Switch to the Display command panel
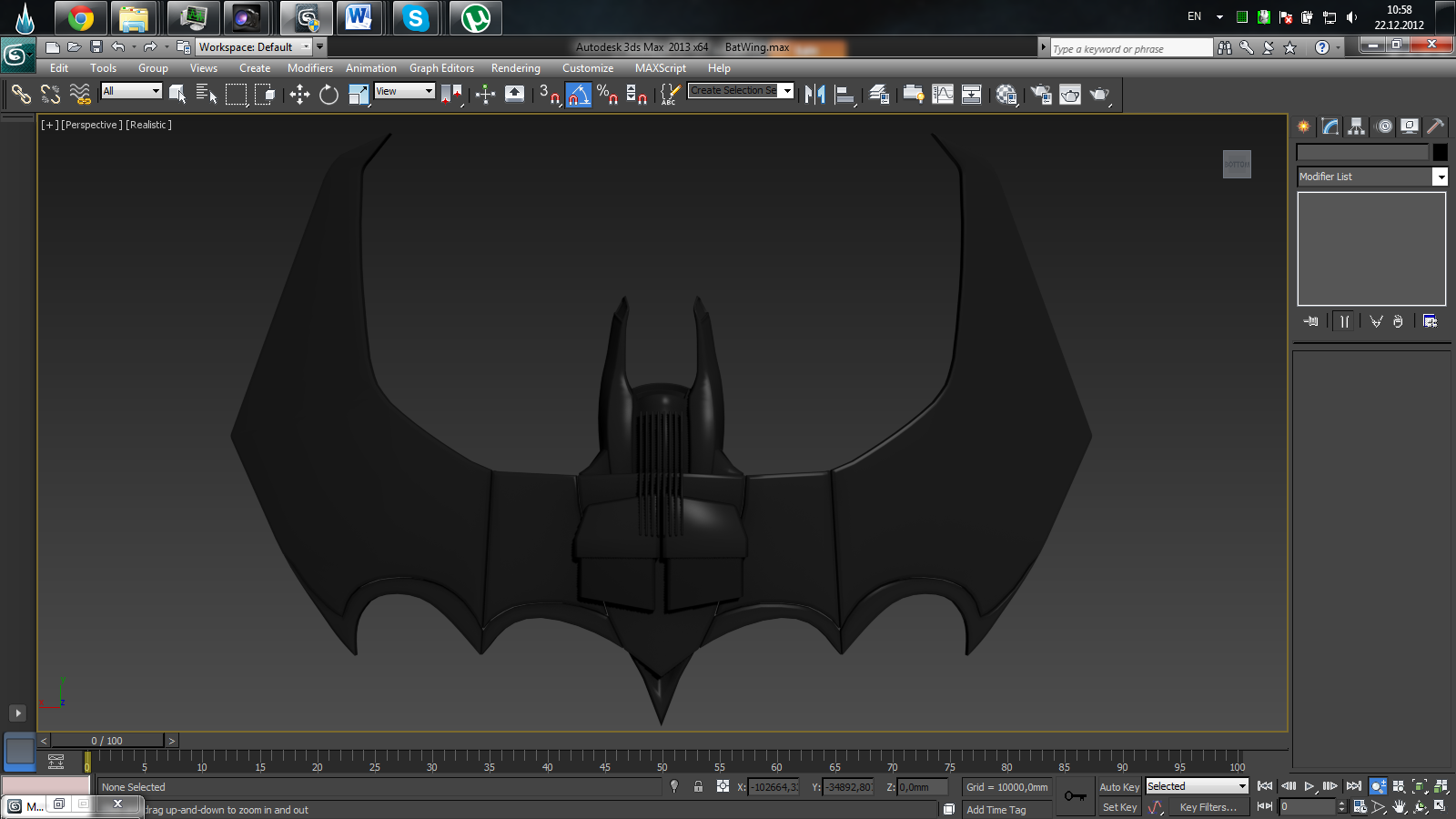The image size is (1456, 819). point(1410,126)
